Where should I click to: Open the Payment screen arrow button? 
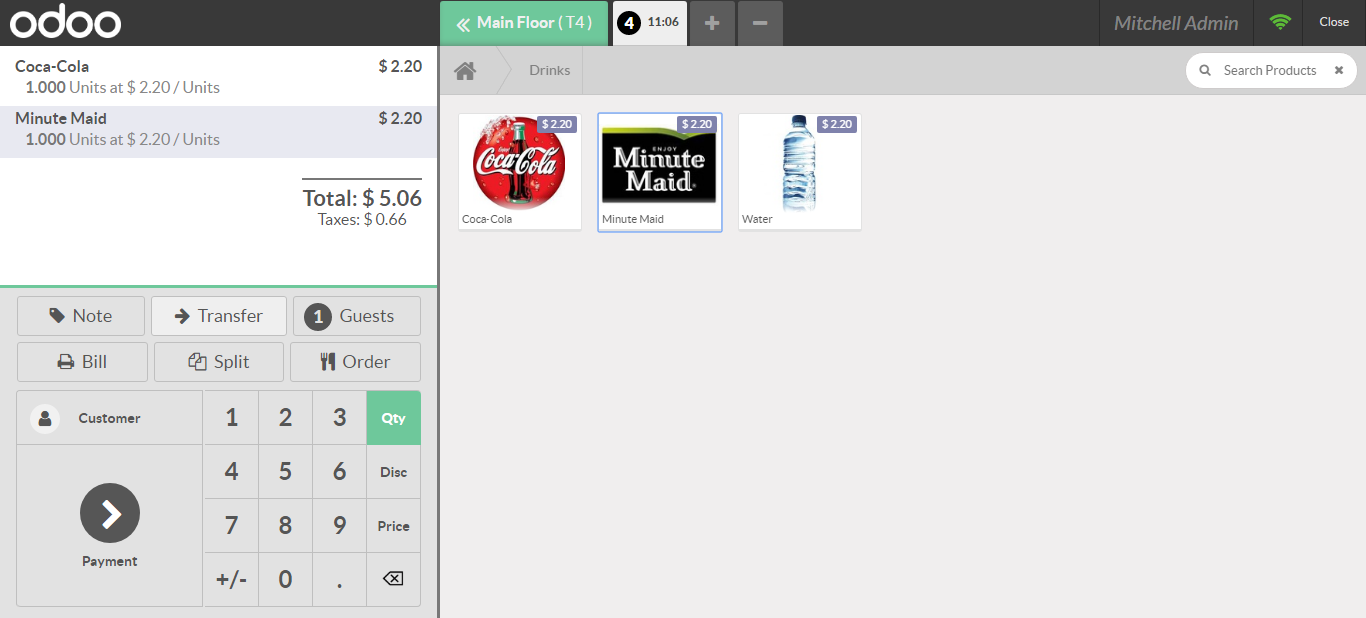[110, 513]
